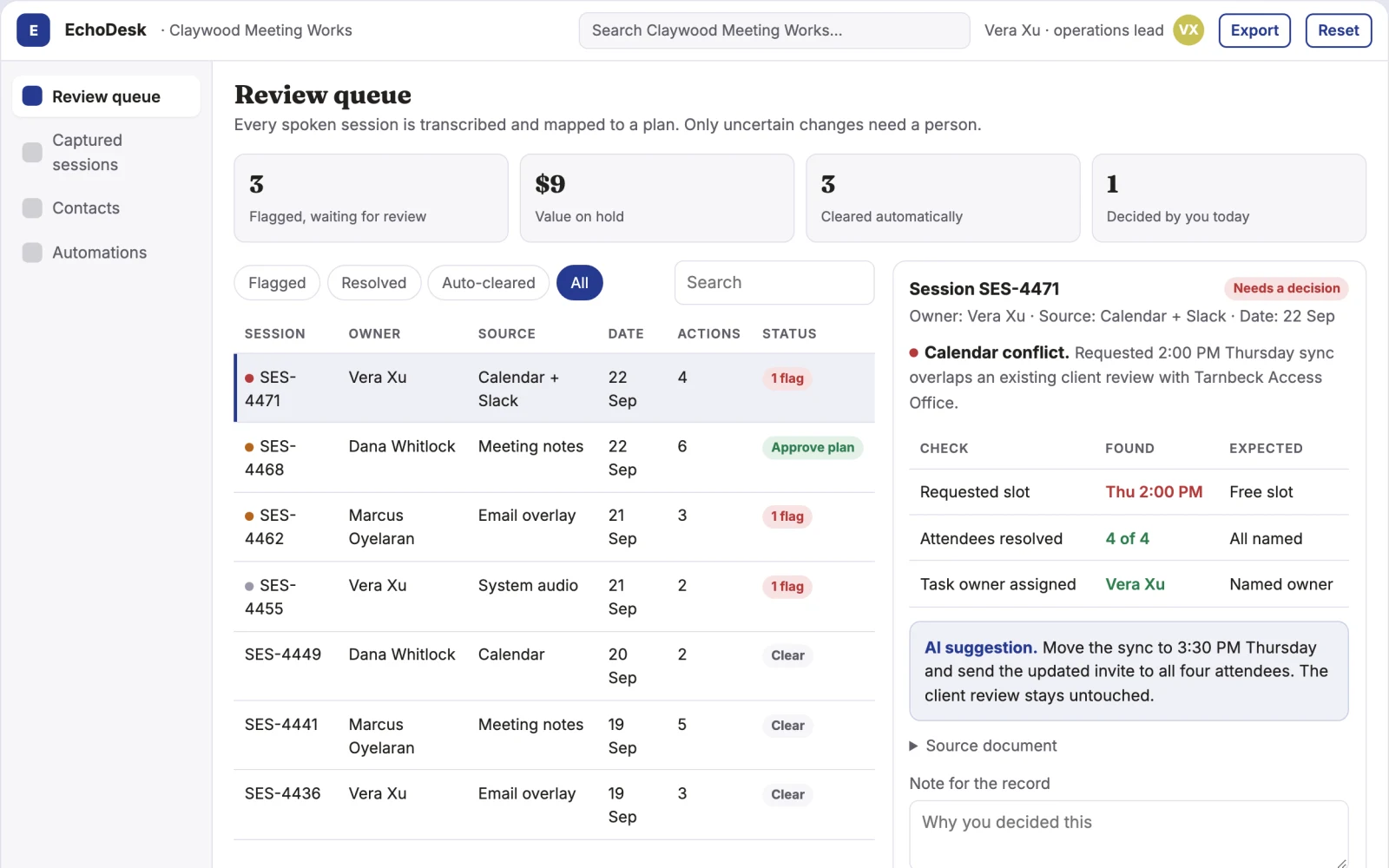1389x868 pixels.
Task: Open session SES-4471 row
Action: 554,388
